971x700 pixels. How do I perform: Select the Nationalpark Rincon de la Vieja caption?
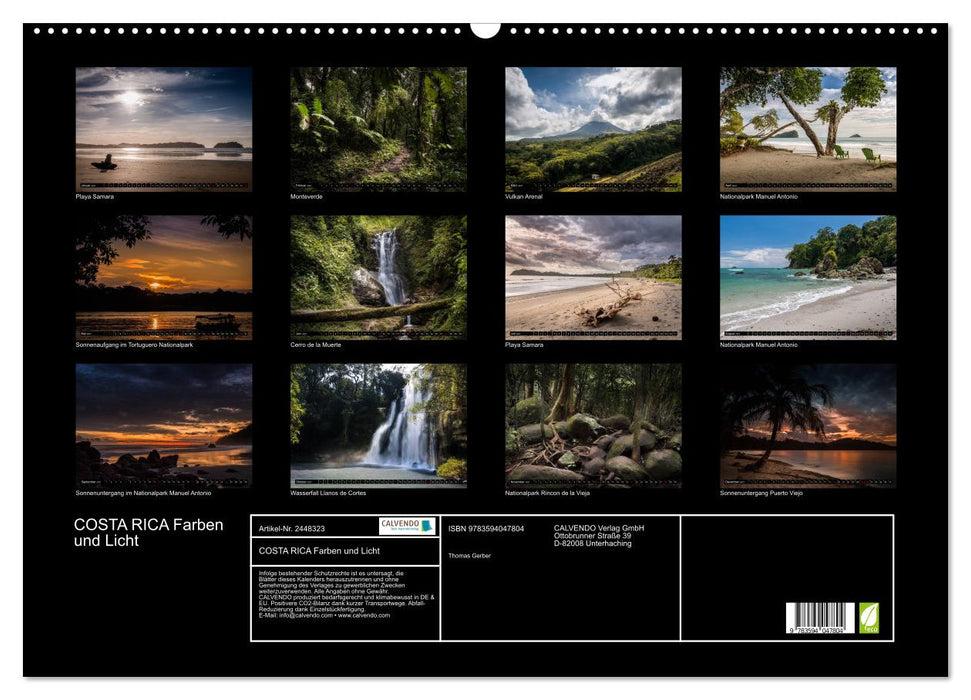(x=547, y=493)
